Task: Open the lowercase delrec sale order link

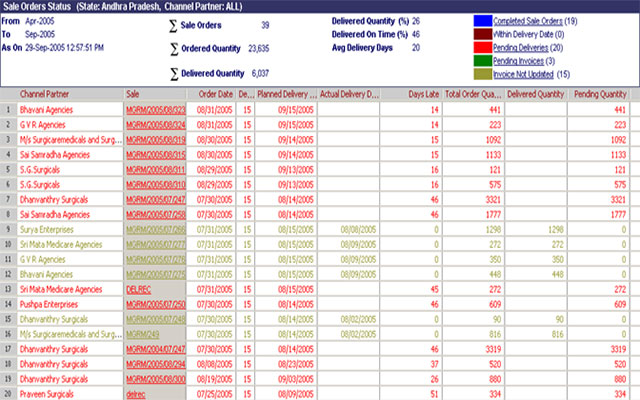Action: (136, 394)
